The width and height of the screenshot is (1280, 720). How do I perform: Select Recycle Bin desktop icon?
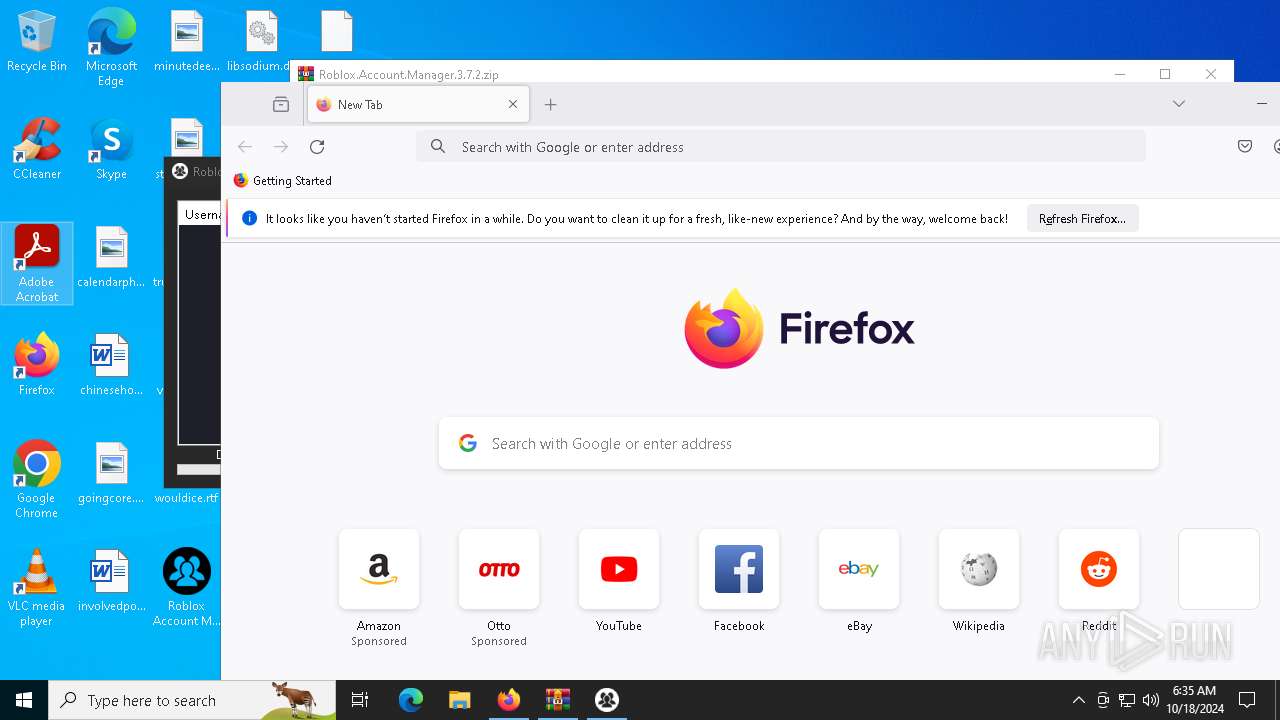[37, 42]
